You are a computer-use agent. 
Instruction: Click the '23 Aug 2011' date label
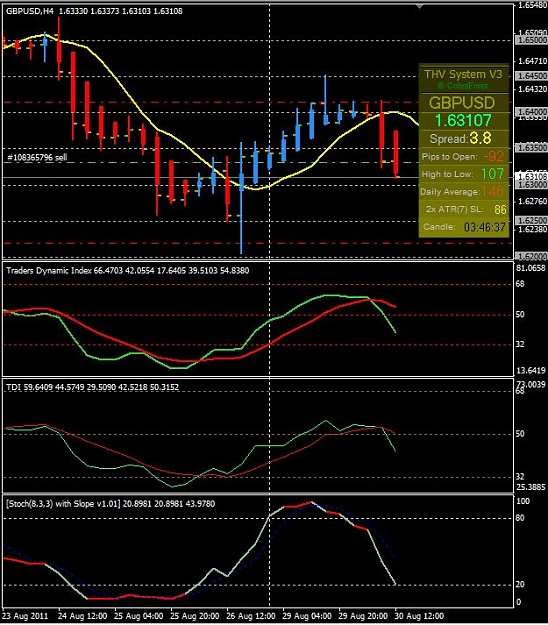(25, 616)
